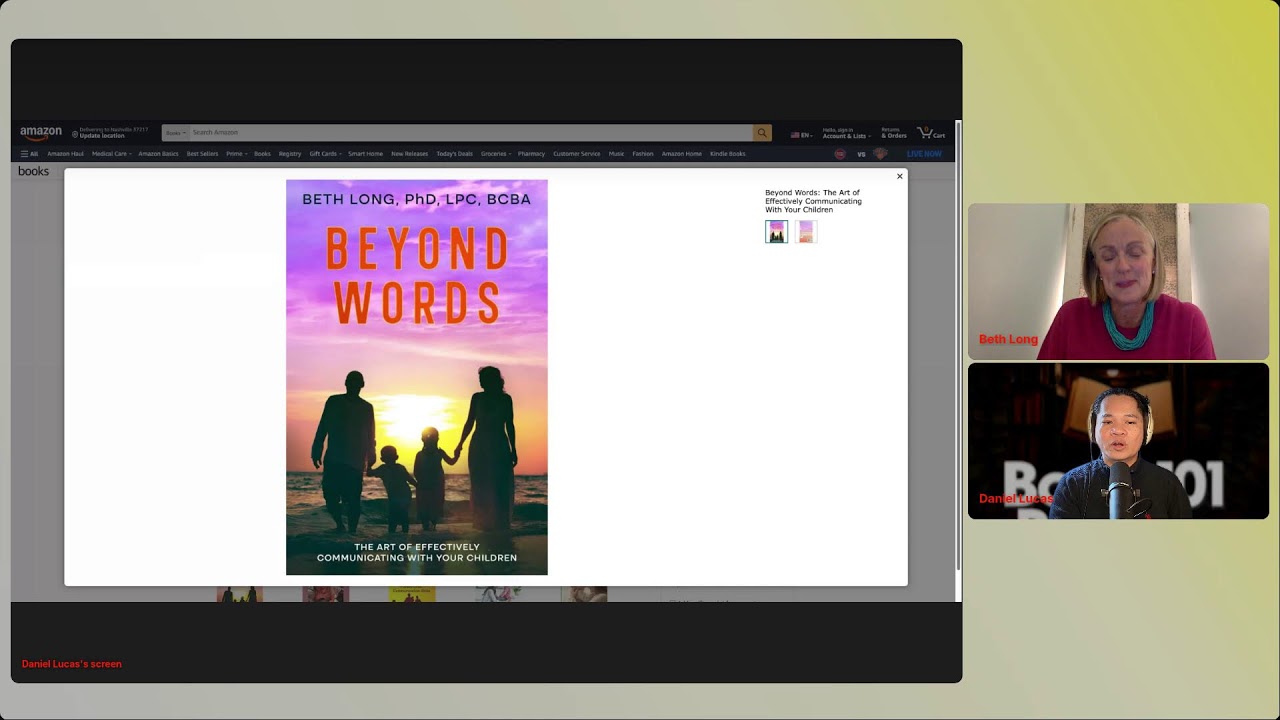Open Today's Deals in nav bar
Viewport: 1280px width, 720px height.
pos(454,154)
